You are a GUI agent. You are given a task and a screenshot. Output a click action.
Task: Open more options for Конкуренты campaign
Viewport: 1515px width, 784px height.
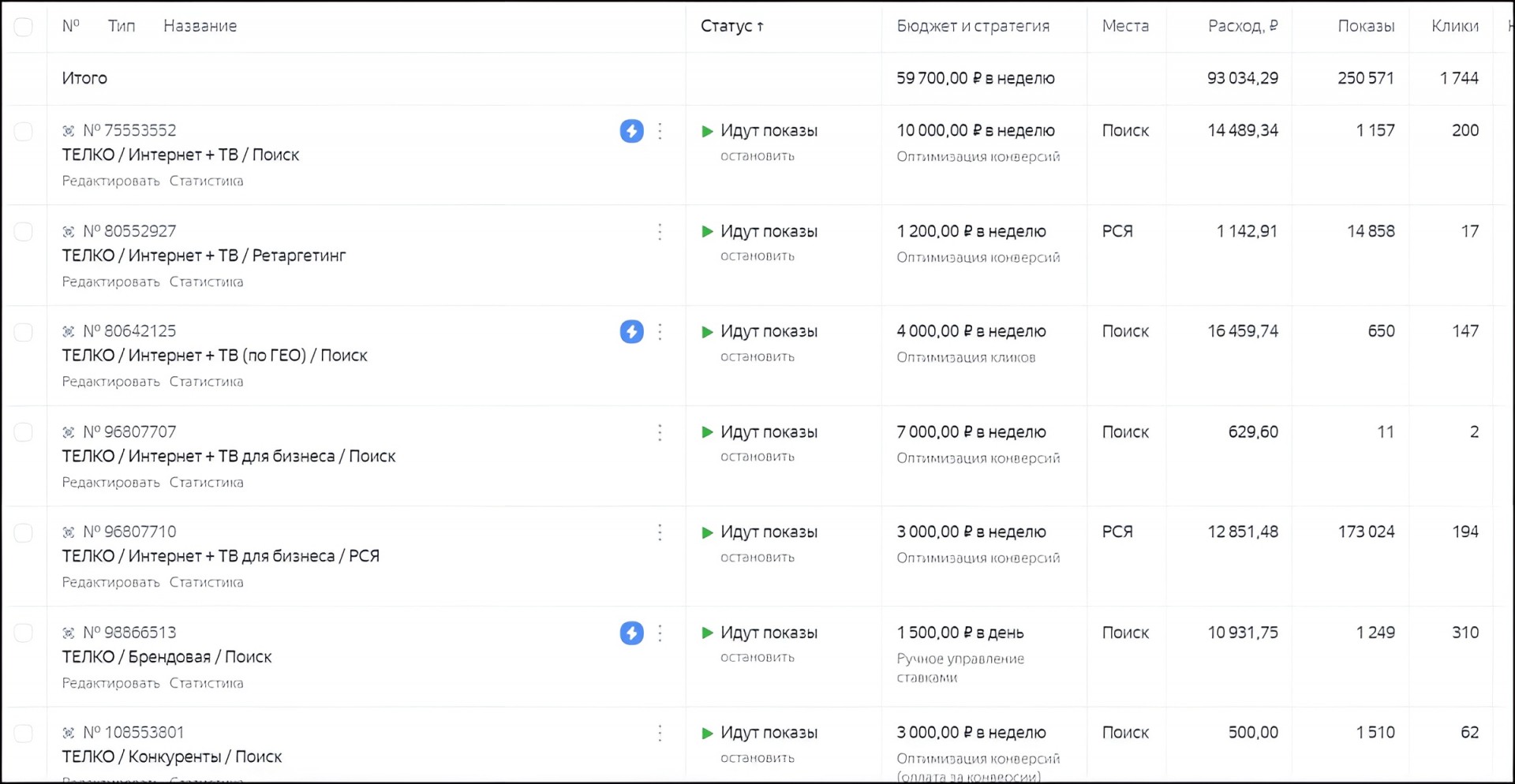click(660, 733)
